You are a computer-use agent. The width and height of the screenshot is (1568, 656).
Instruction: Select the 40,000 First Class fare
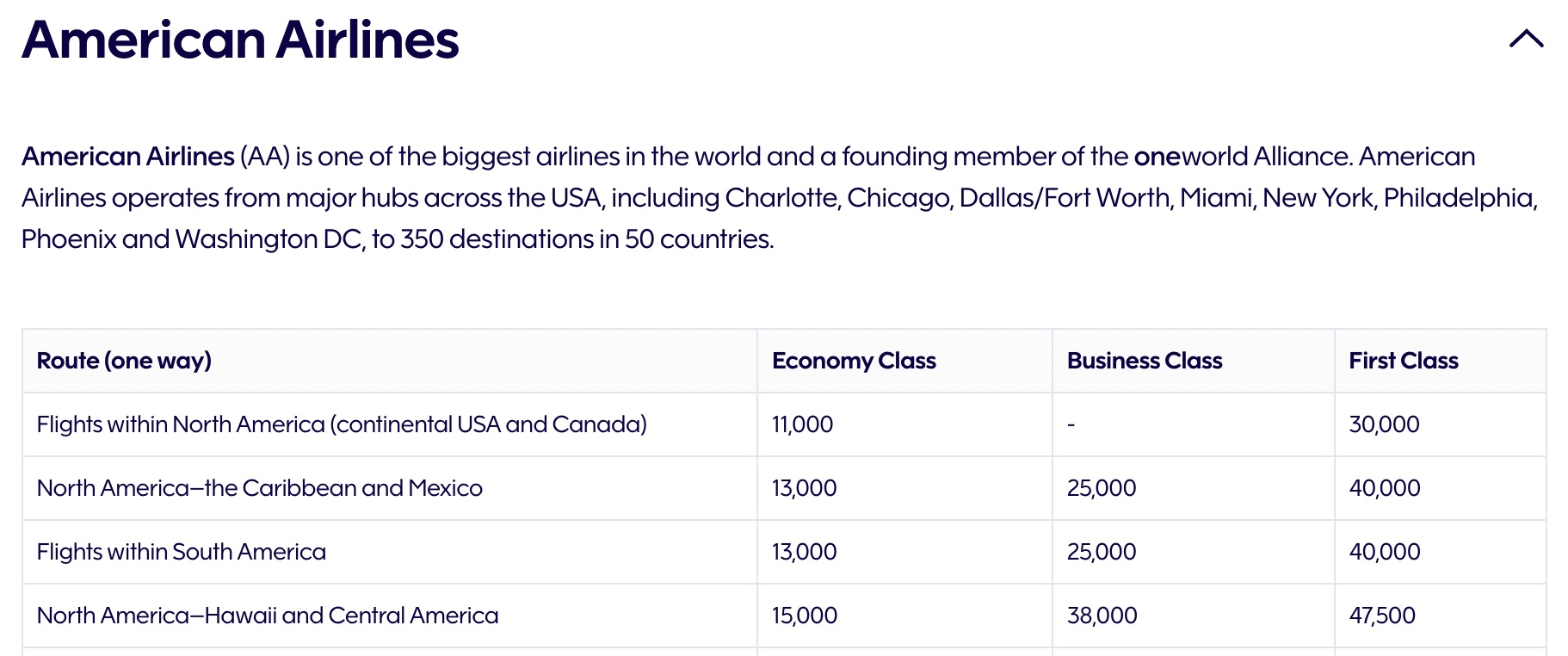(x=1384, y=487)
